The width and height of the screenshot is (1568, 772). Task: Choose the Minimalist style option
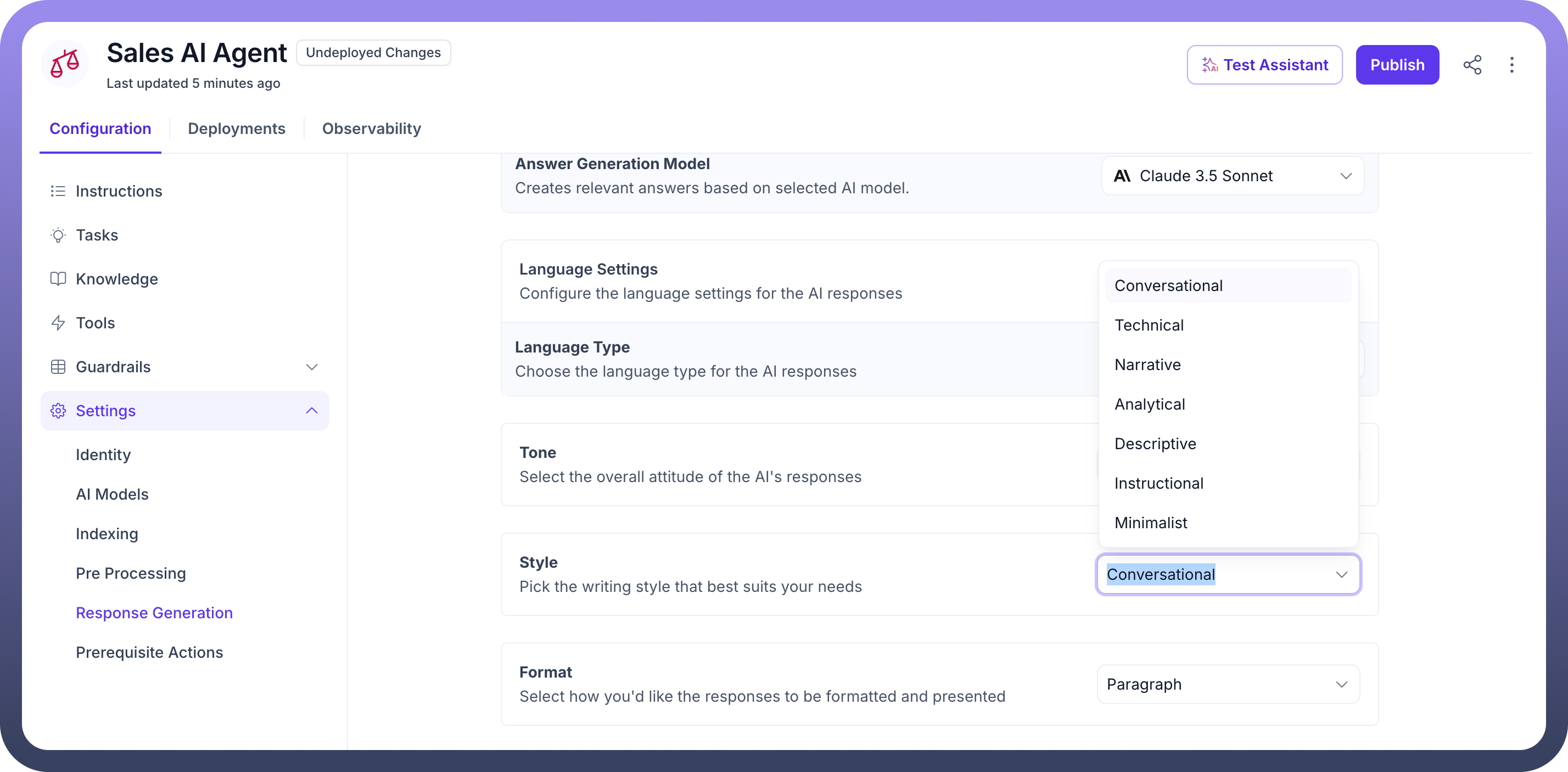[1150, 523]
